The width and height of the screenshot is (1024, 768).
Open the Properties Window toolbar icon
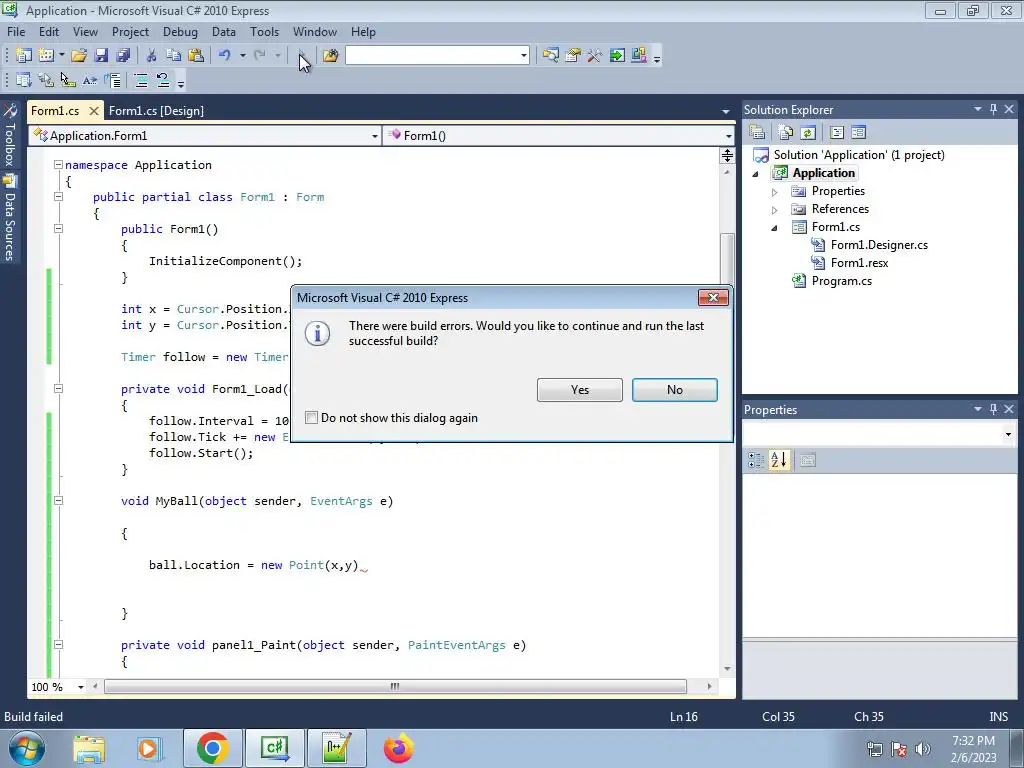(573, 56)
